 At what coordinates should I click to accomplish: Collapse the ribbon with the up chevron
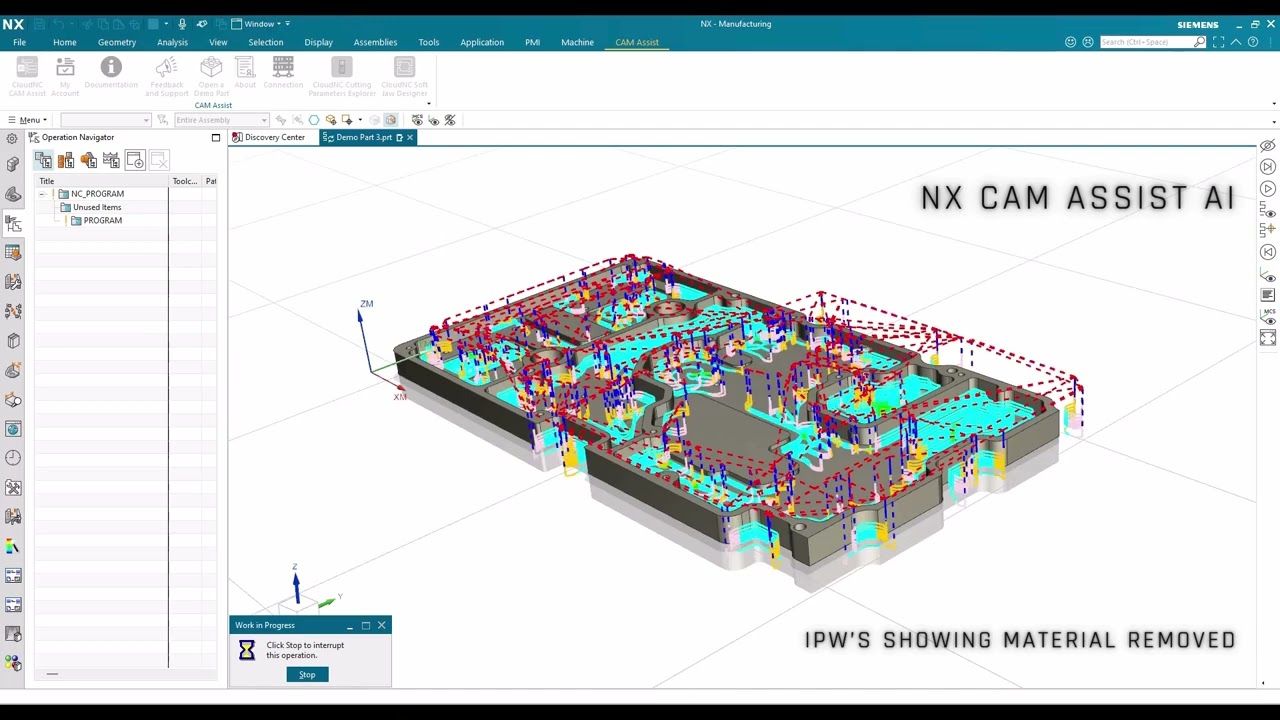[x=1236, y=42]
